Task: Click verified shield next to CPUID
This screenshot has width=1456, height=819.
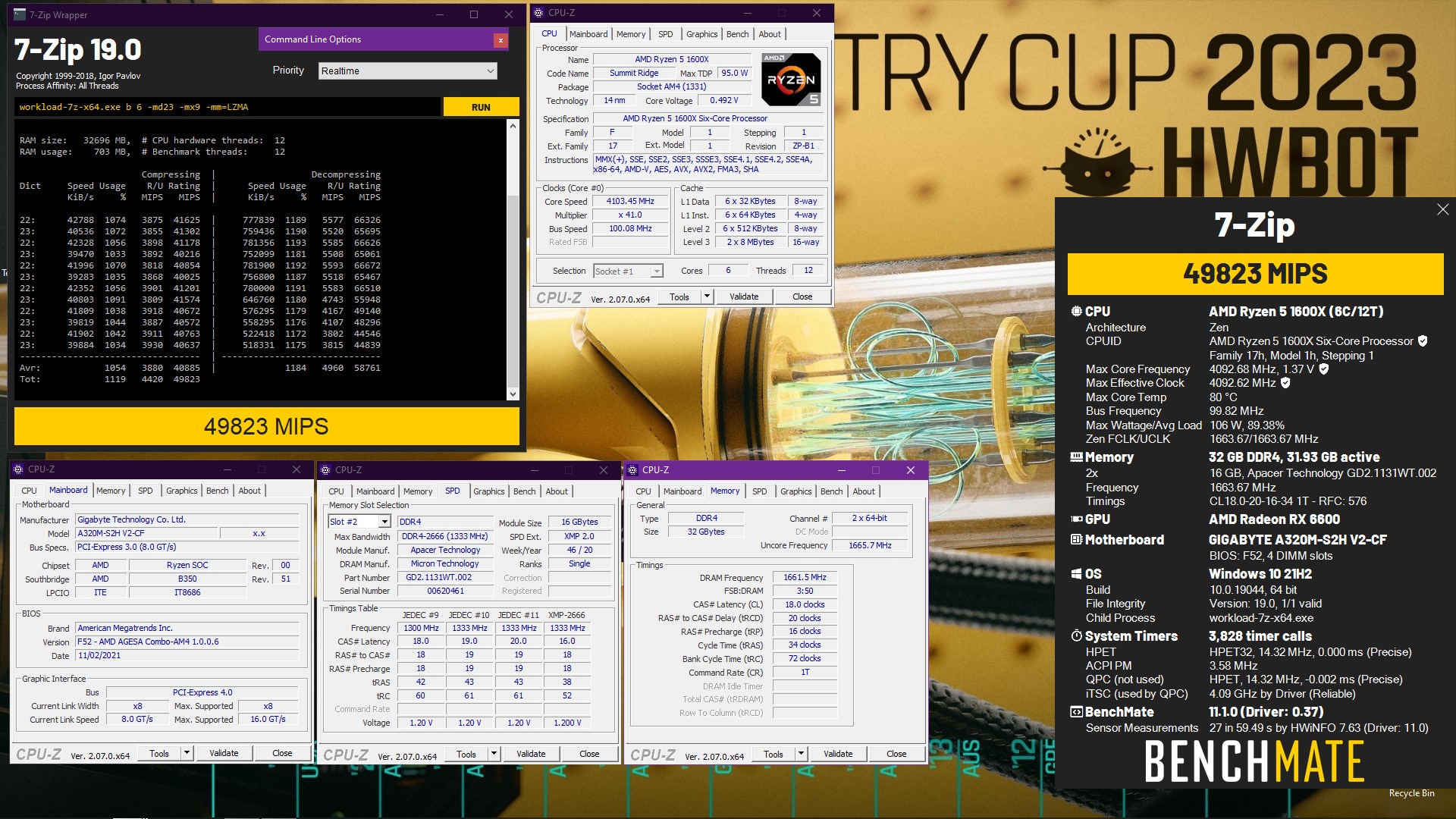Action: point(1423,341)
